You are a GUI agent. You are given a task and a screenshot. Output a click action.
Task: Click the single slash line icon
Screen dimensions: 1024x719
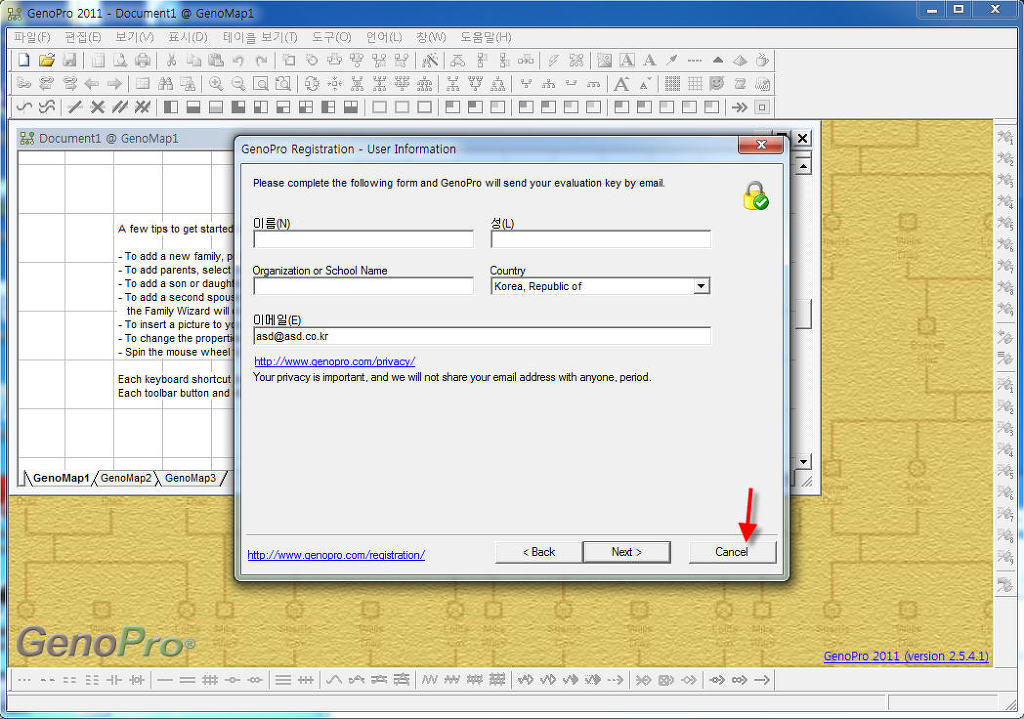point(75,107)
